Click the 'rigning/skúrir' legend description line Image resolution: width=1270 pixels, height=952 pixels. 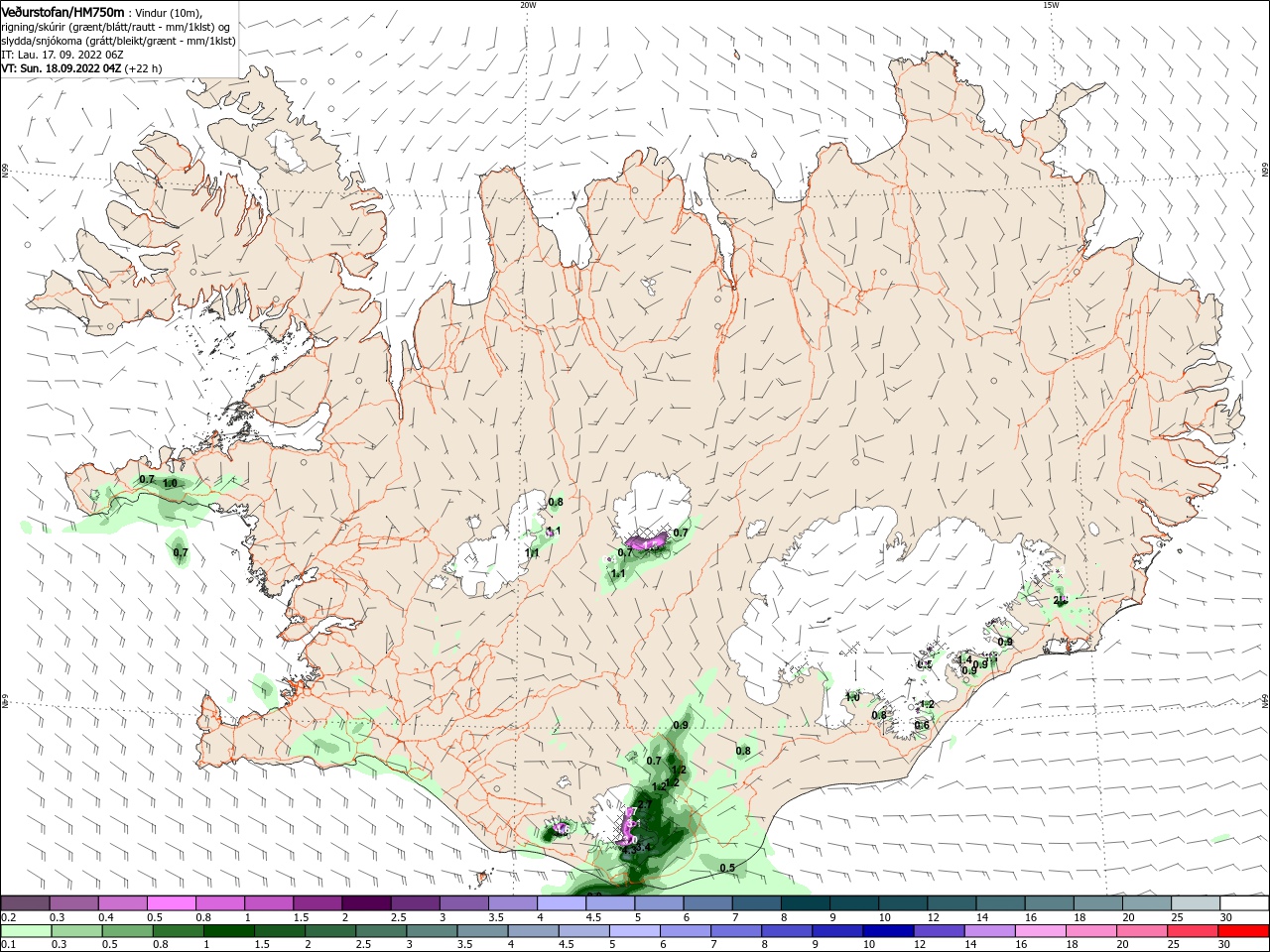115,27
